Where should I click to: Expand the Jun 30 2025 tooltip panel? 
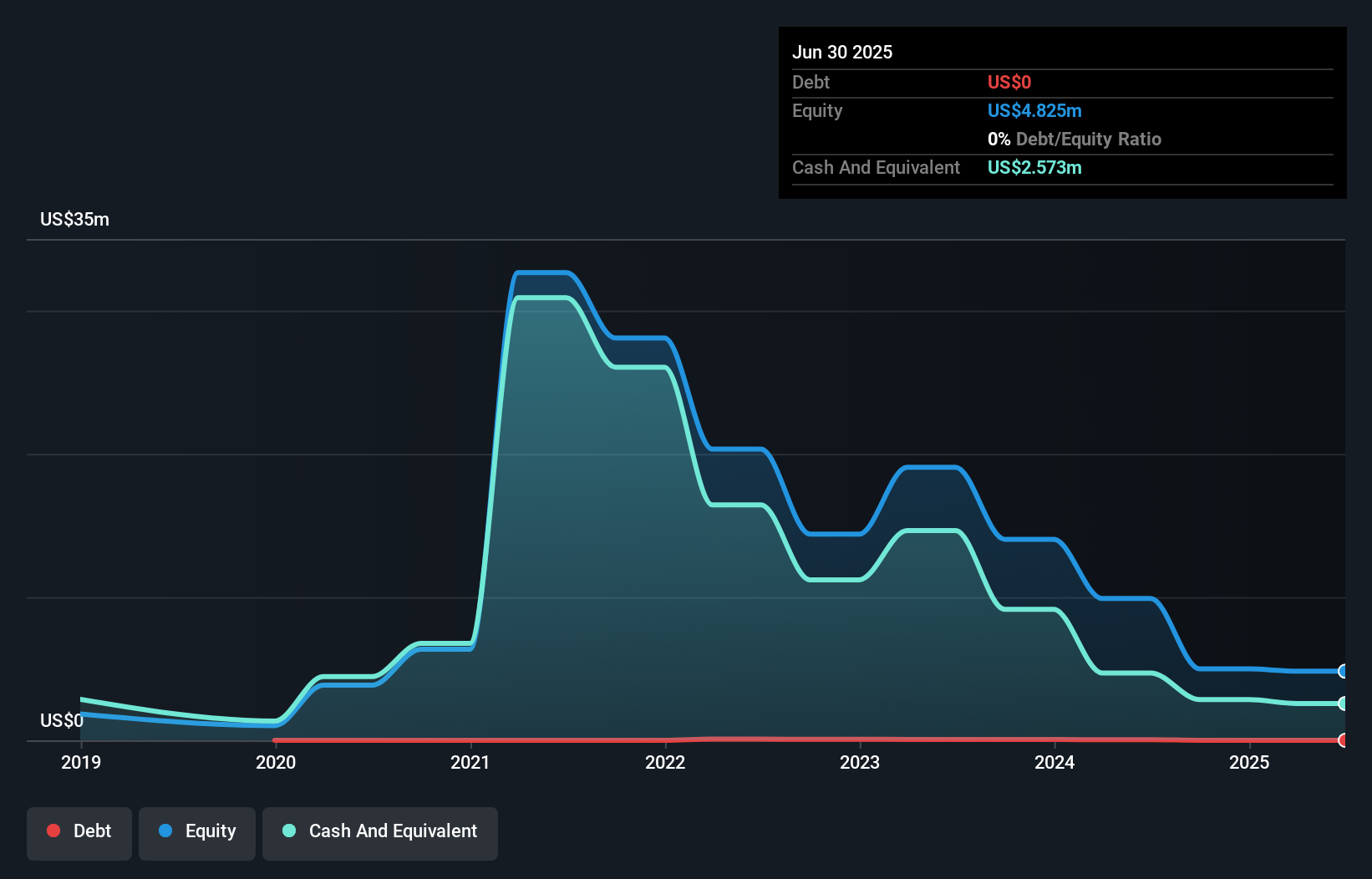(x=842, y=52)
